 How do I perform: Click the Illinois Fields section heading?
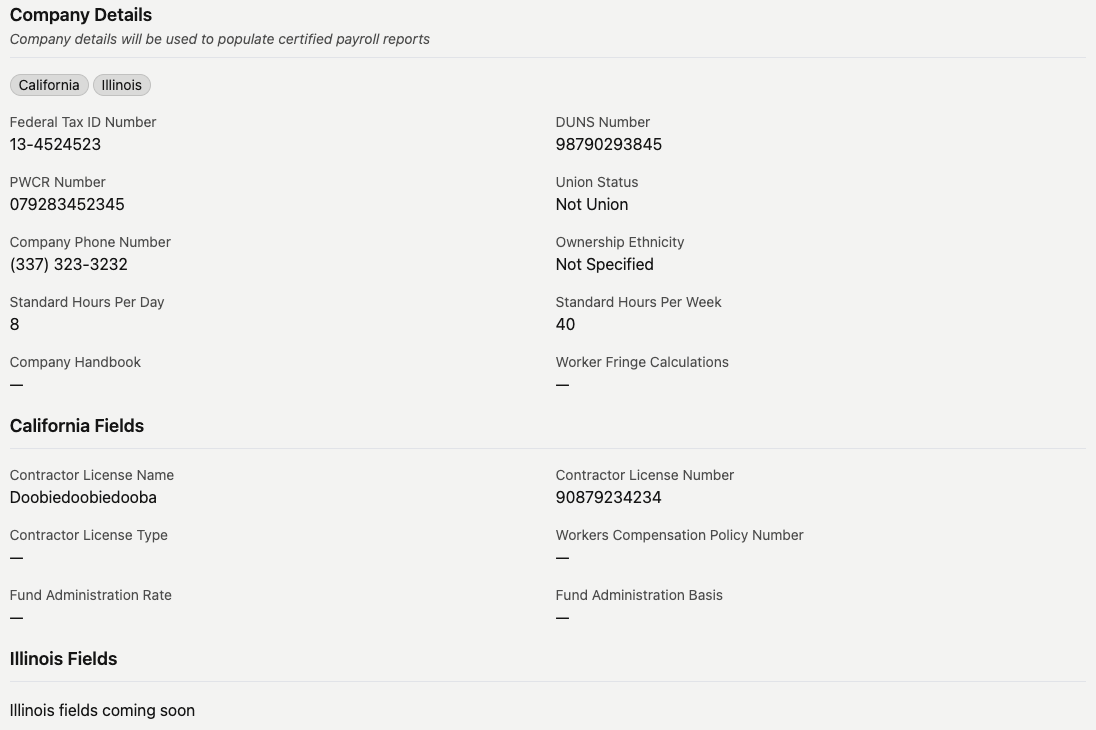(x=63, y=659)
